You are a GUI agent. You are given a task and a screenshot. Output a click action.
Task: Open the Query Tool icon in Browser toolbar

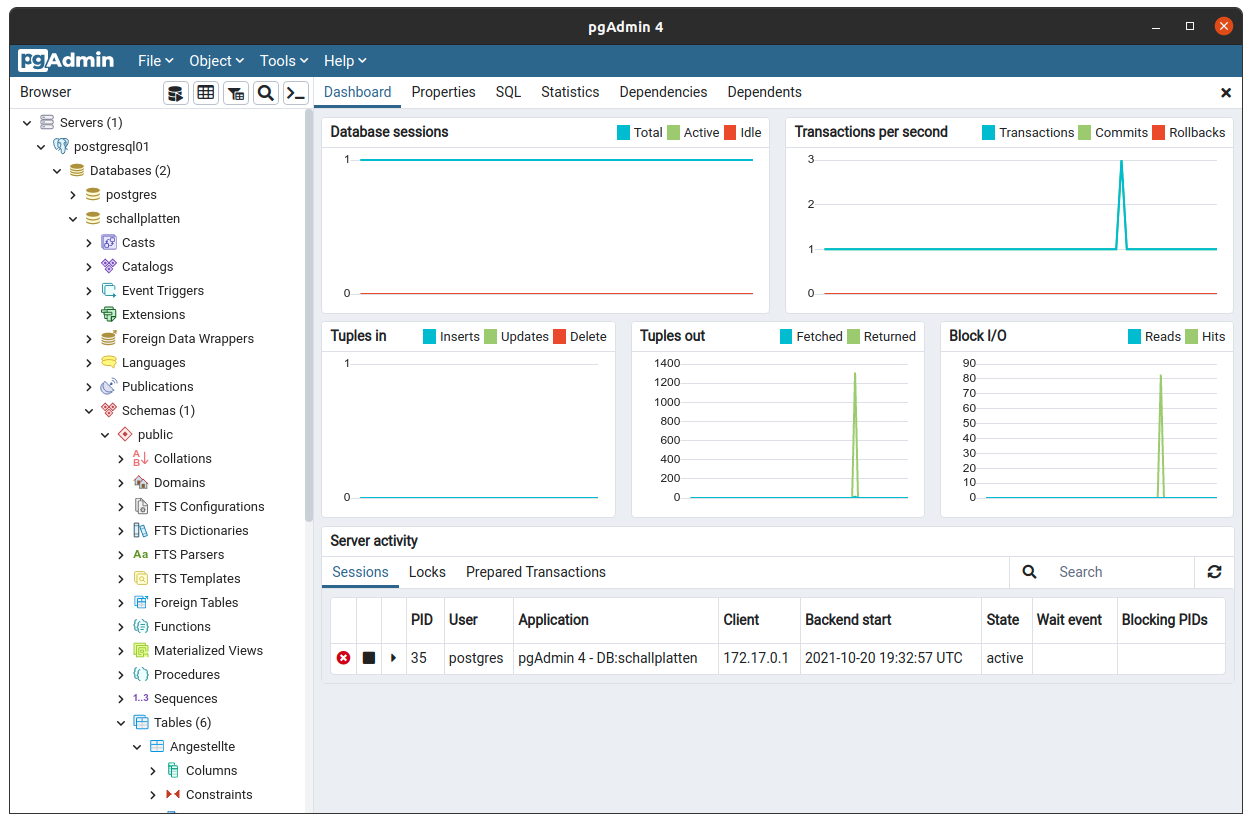[x=176, y=93]
